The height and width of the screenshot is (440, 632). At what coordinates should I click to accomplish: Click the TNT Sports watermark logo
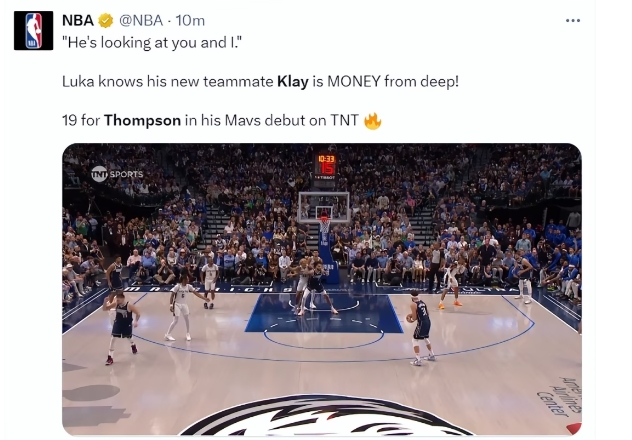(117, 174)
